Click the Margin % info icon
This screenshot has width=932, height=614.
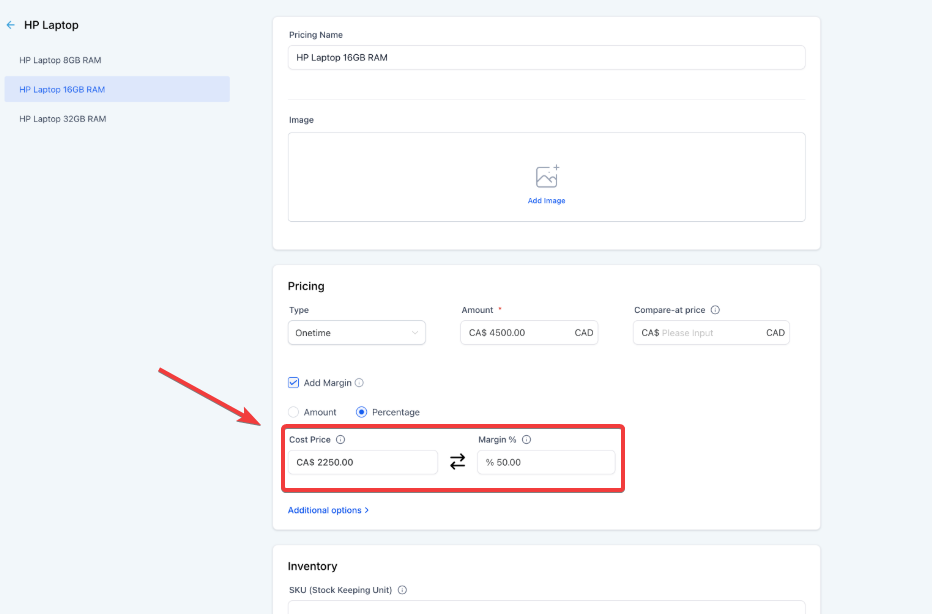[x=526, y=440]
